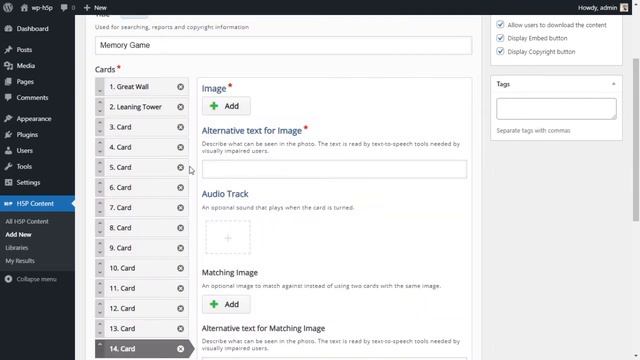Open the New content menu
Image resolution: width=640 pixels, height=360 pixels.
(95, 7)
